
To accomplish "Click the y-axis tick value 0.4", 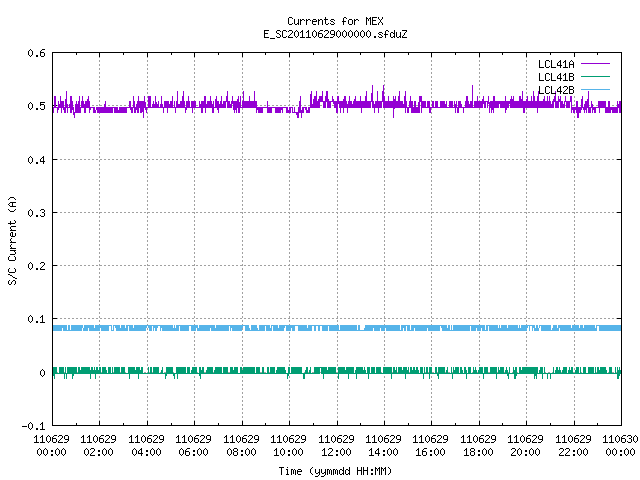I will click(36, 160).
